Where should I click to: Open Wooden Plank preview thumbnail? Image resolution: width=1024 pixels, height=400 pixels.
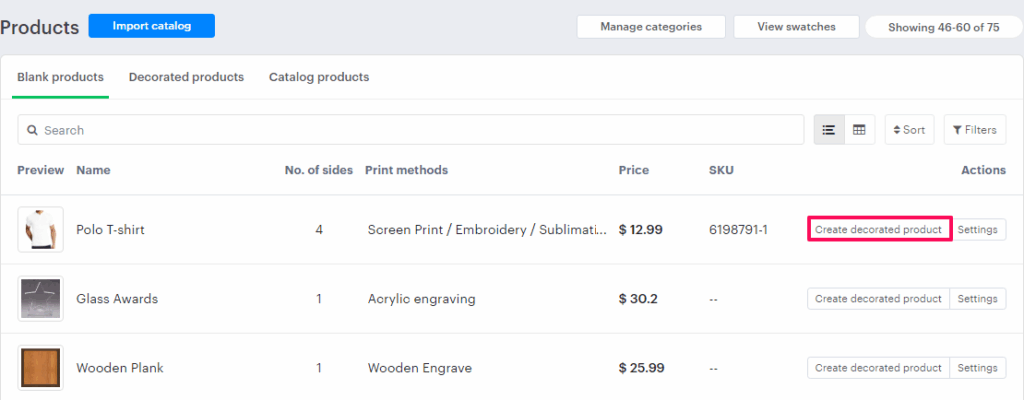(40, 368)
